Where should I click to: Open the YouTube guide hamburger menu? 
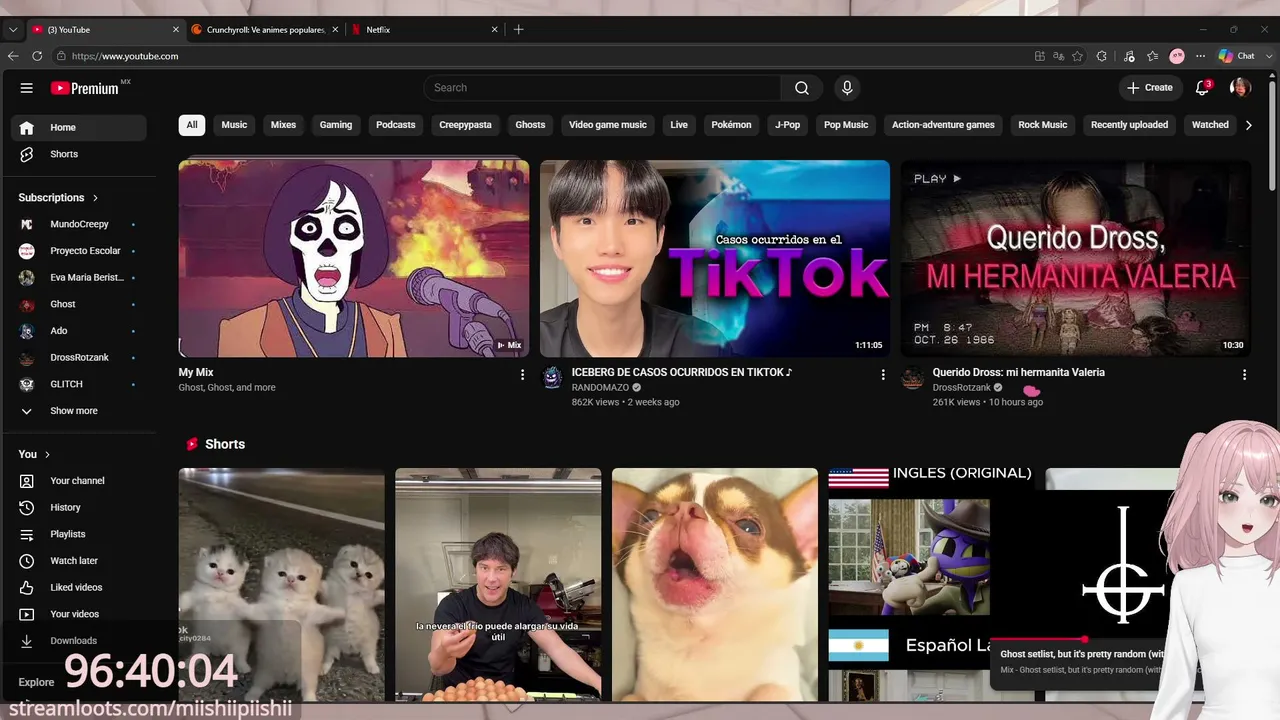[x=27, y=88]
